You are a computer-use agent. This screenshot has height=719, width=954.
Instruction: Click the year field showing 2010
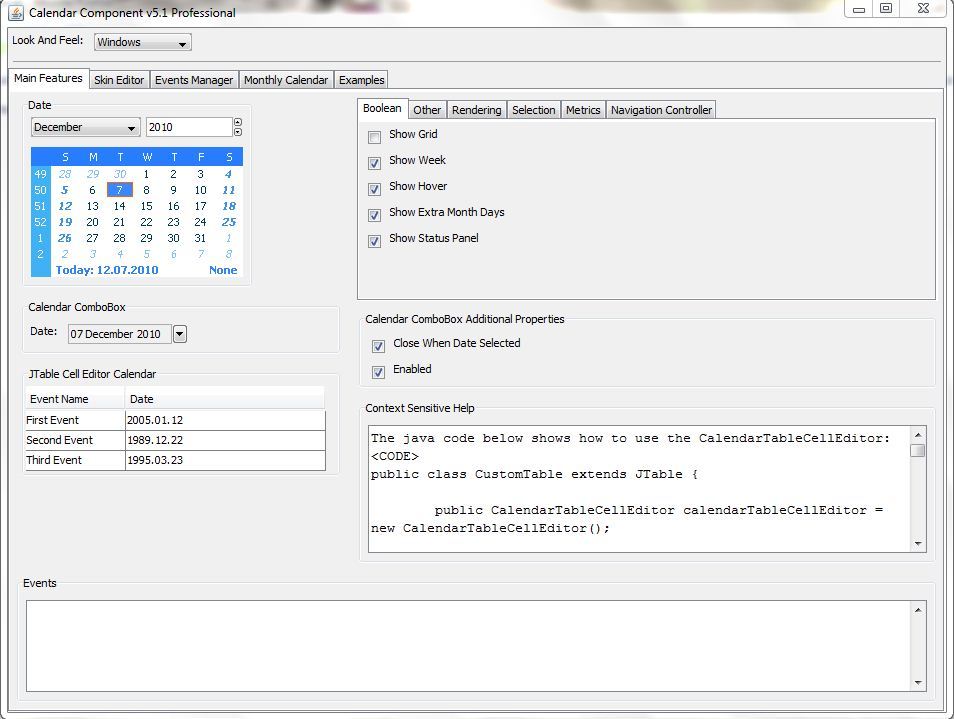[x=189, y=127]
